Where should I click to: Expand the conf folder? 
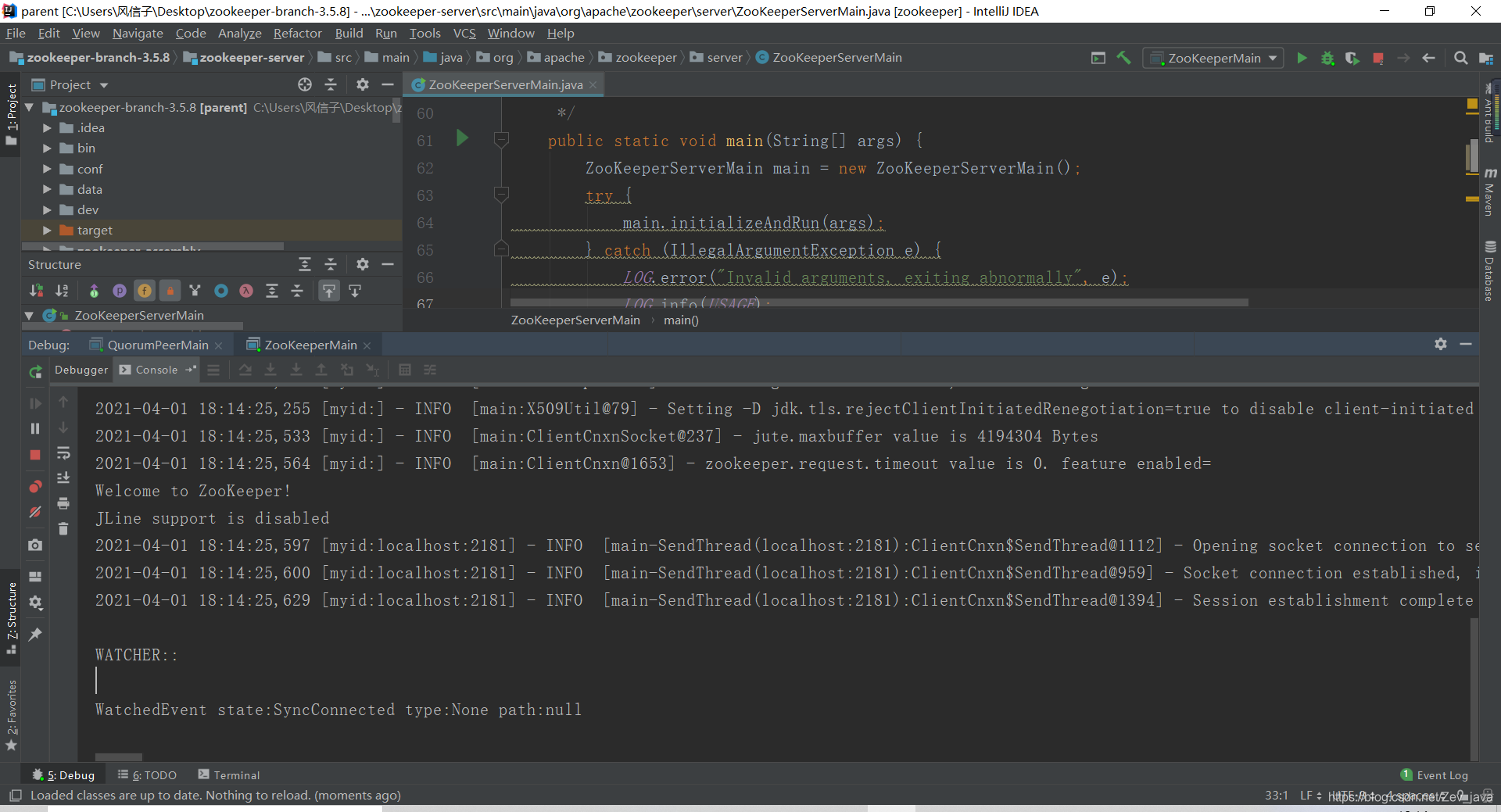point(47,169)
